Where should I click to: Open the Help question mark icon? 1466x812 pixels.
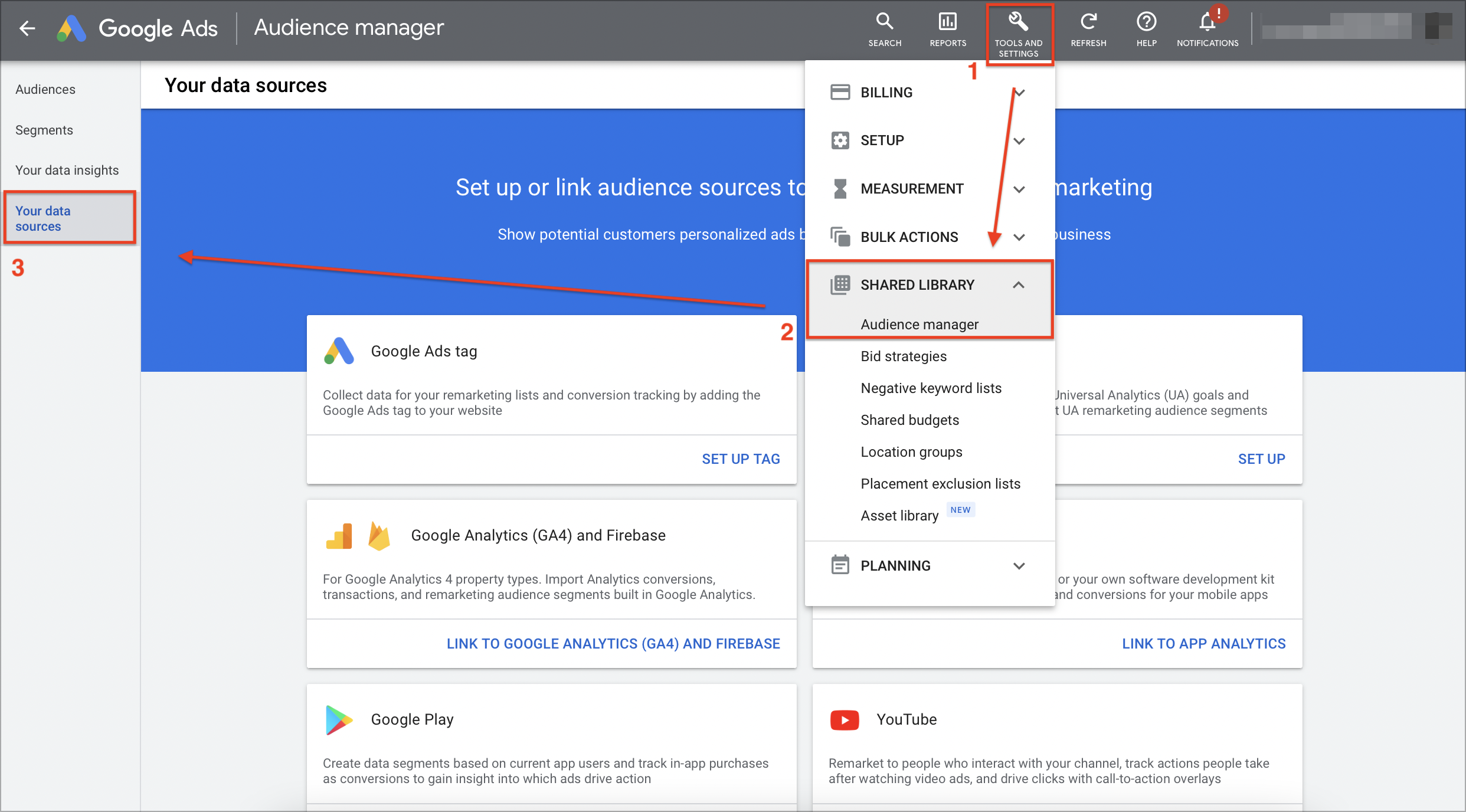click(x=1146, y=22)
